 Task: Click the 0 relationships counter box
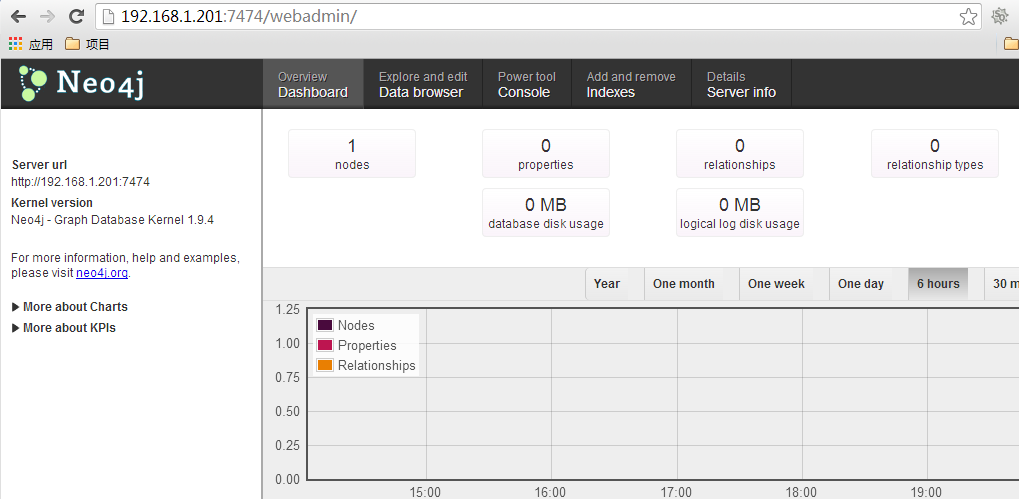(x=740, y=153)
